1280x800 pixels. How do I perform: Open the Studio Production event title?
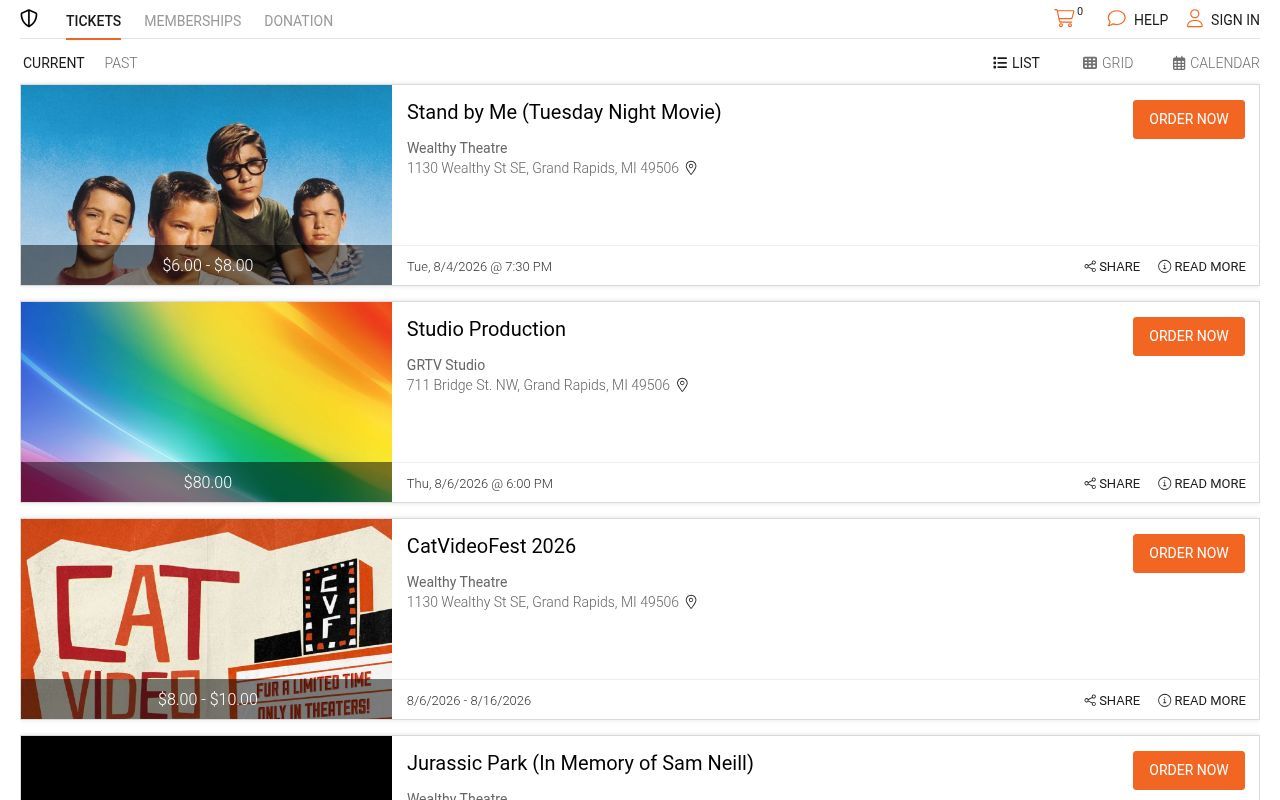click(x=486, y=329)
